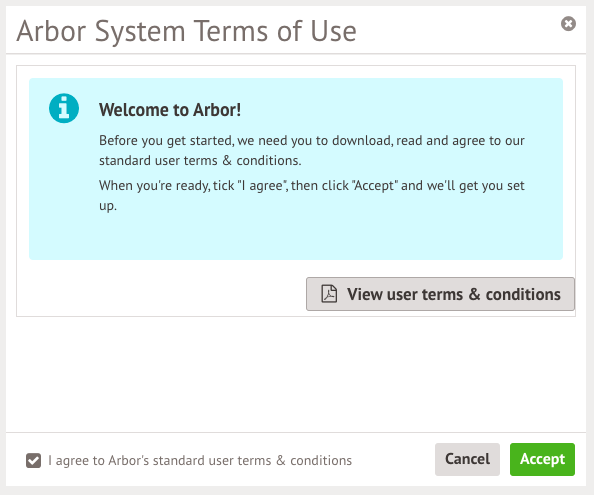Click footer space between agree label and Cancel
This screenshot has height=495, width=594.
click(x=393, y=460)
